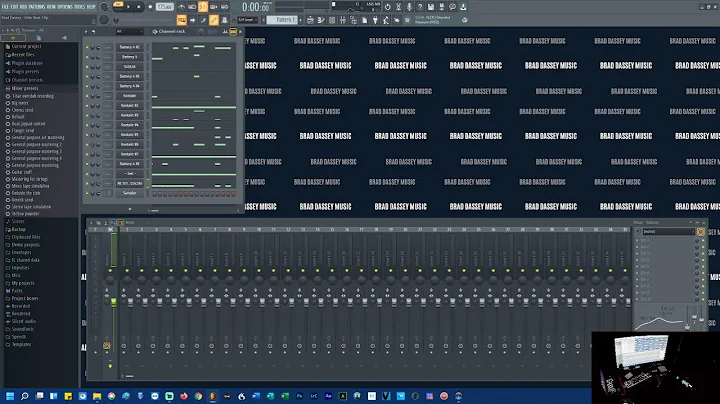Click the transport Play button
Screen dimensions: 720x404
[x=128, y=7]
